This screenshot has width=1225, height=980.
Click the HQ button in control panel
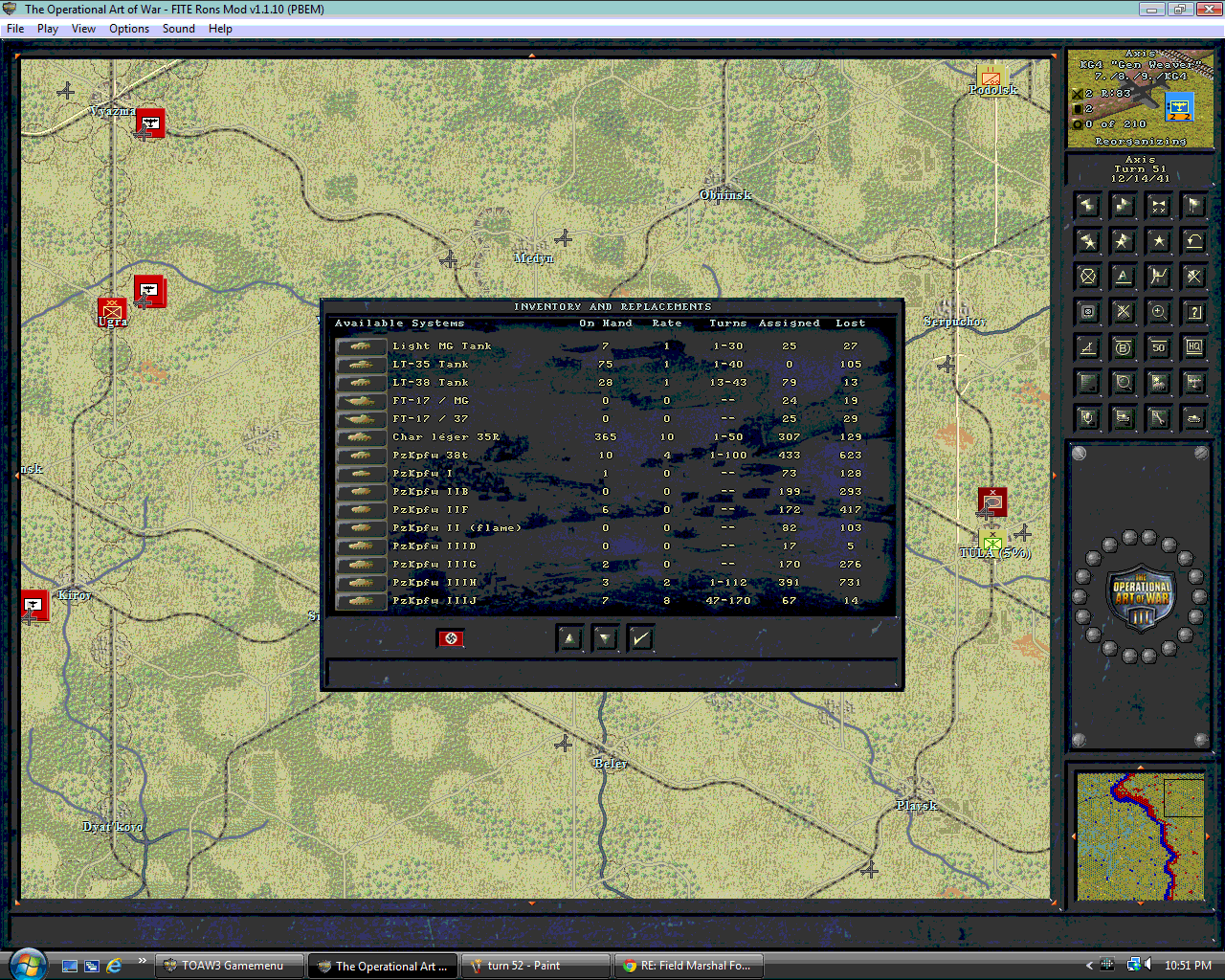pos(1194,347)
